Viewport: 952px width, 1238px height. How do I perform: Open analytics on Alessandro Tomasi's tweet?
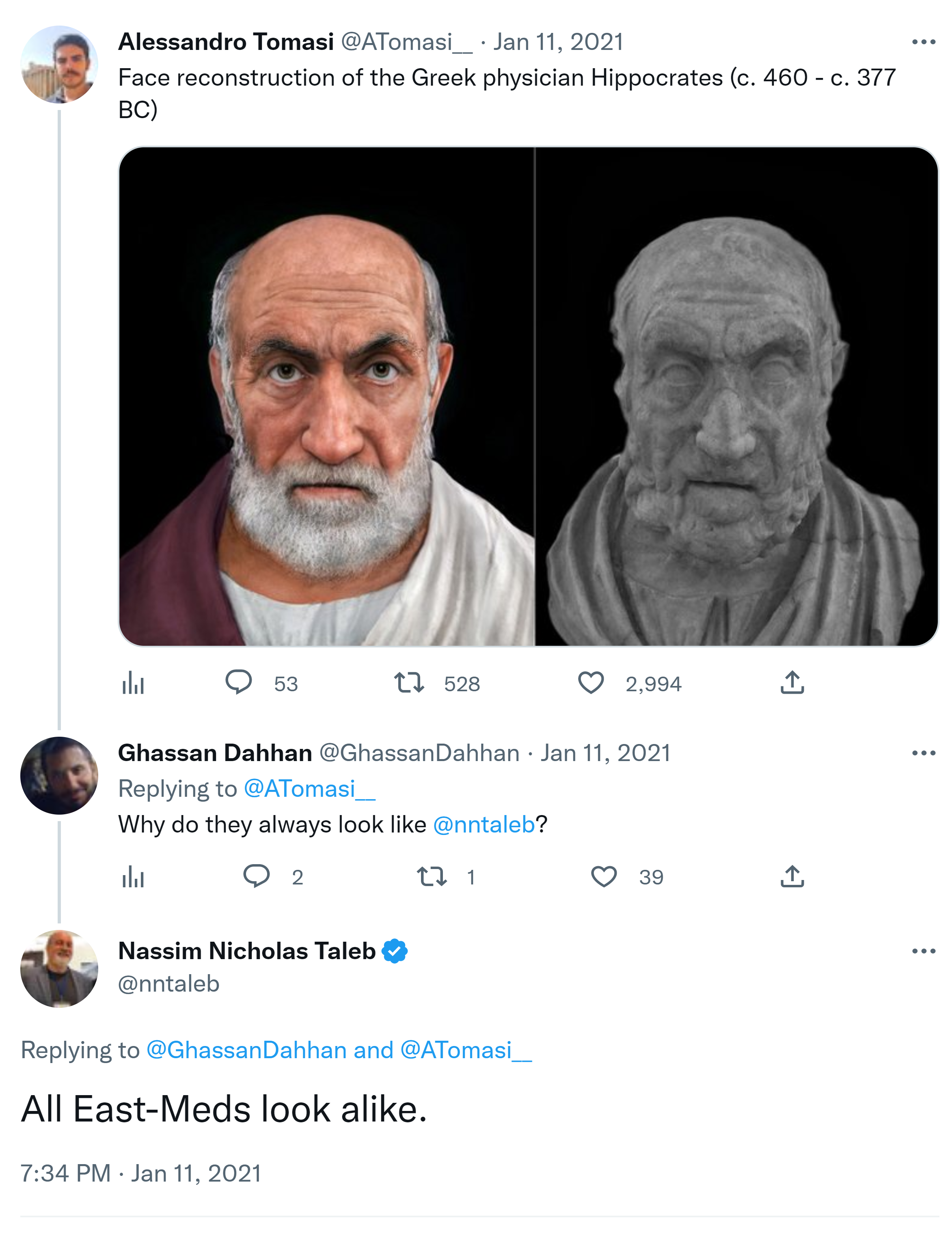click(x=133, y=683)
